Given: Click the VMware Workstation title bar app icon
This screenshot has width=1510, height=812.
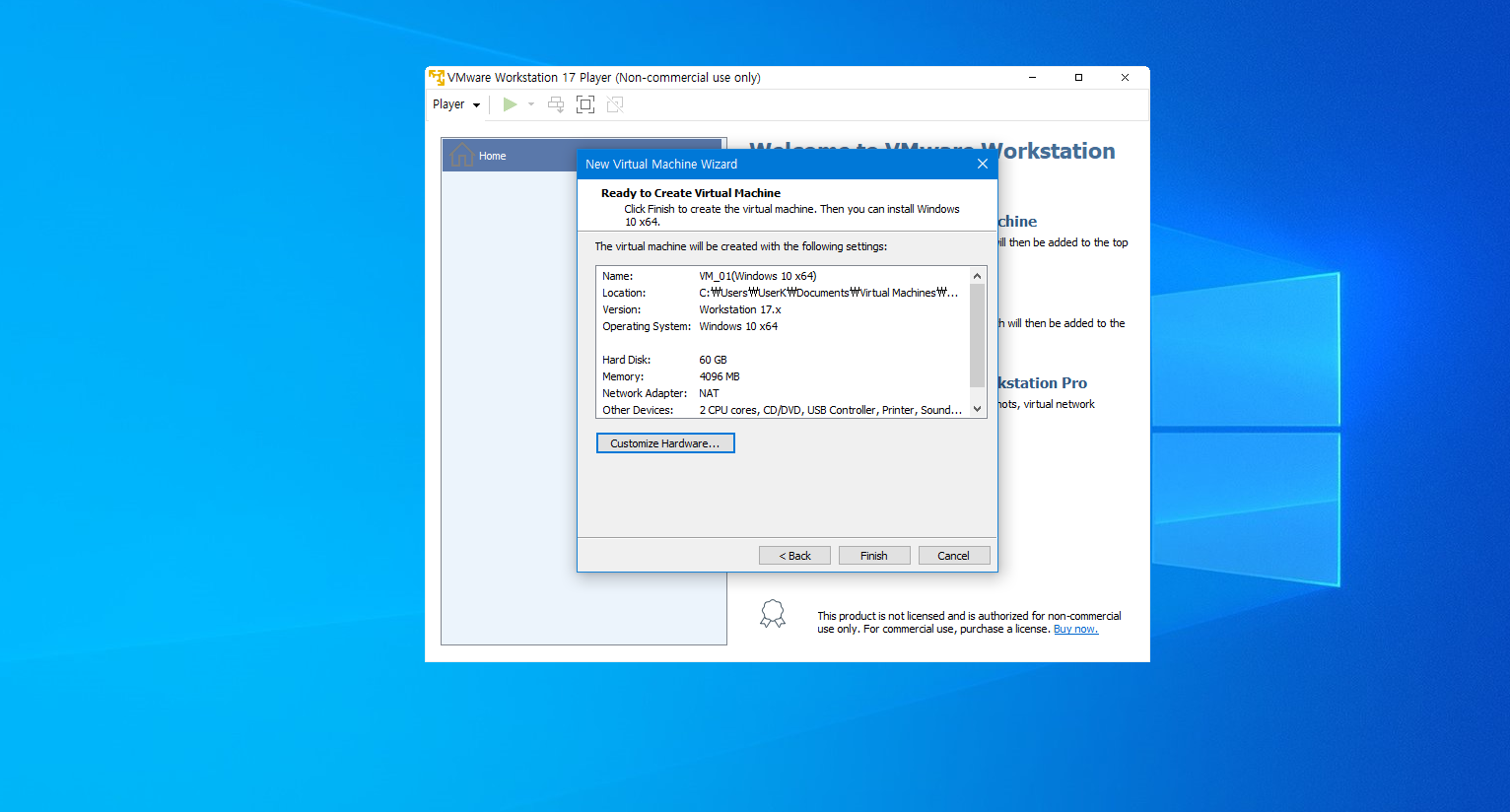Looking at the screenshot, I should tap(437, 77).
